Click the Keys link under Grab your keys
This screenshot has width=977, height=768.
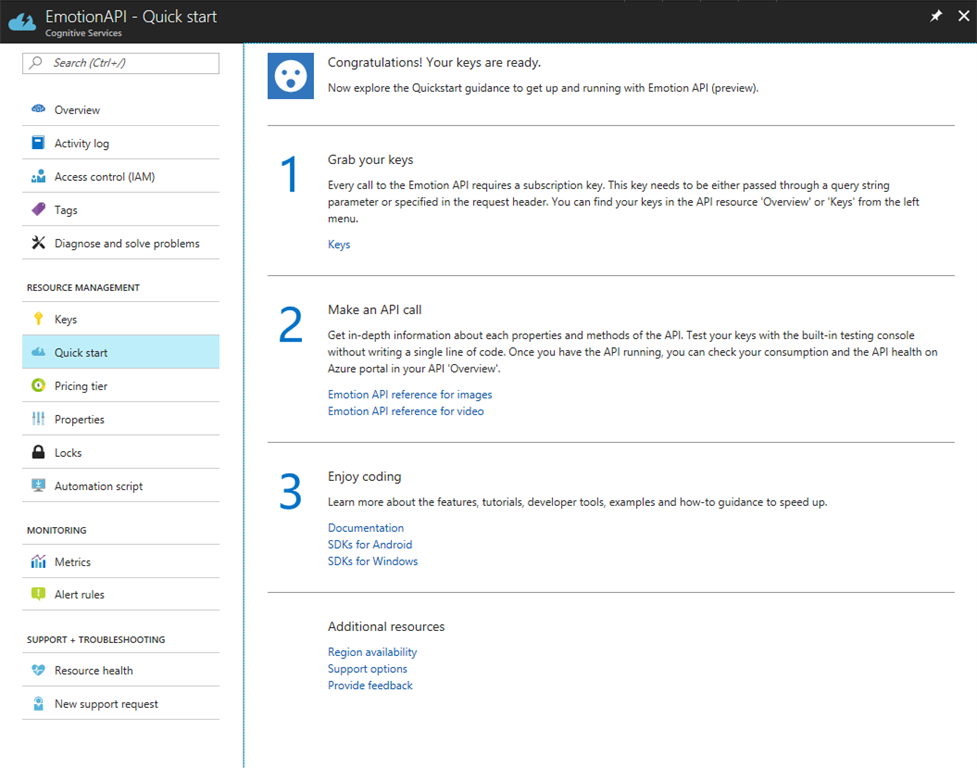point(339,244)
